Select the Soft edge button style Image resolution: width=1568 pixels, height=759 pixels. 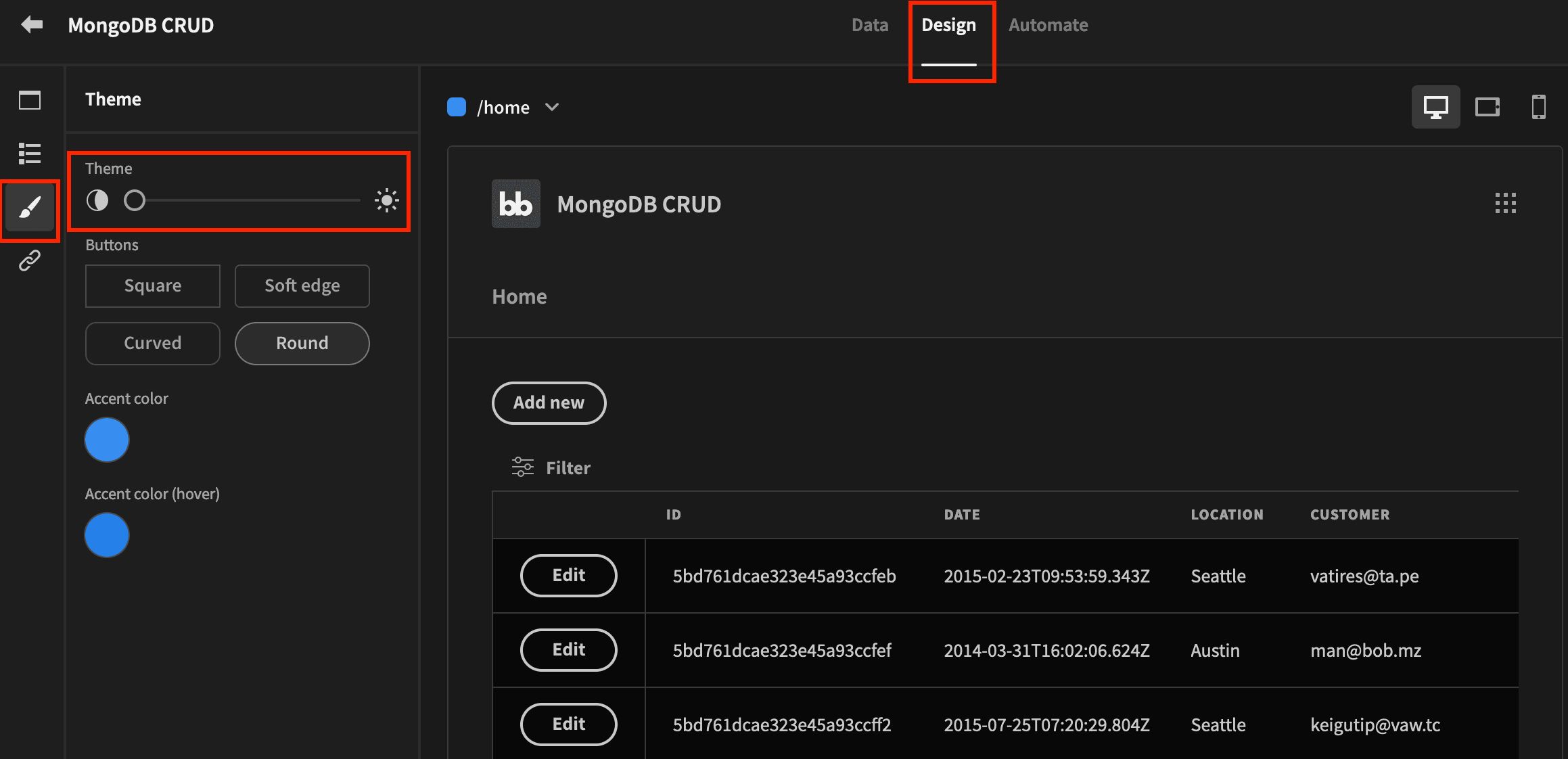[x=302, y=285]
